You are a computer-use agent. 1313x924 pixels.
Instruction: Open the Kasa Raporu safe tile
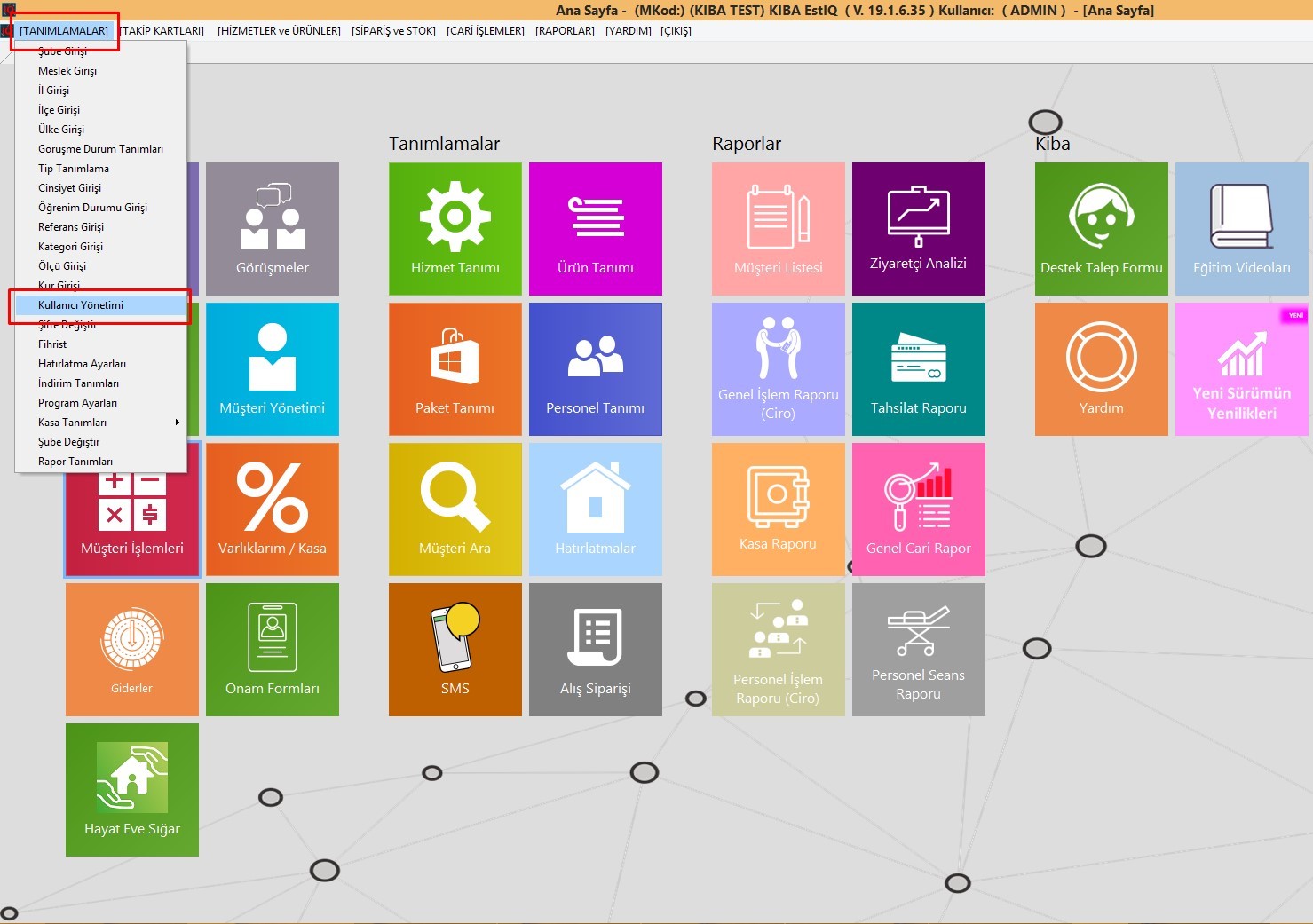tap(778, 509)
